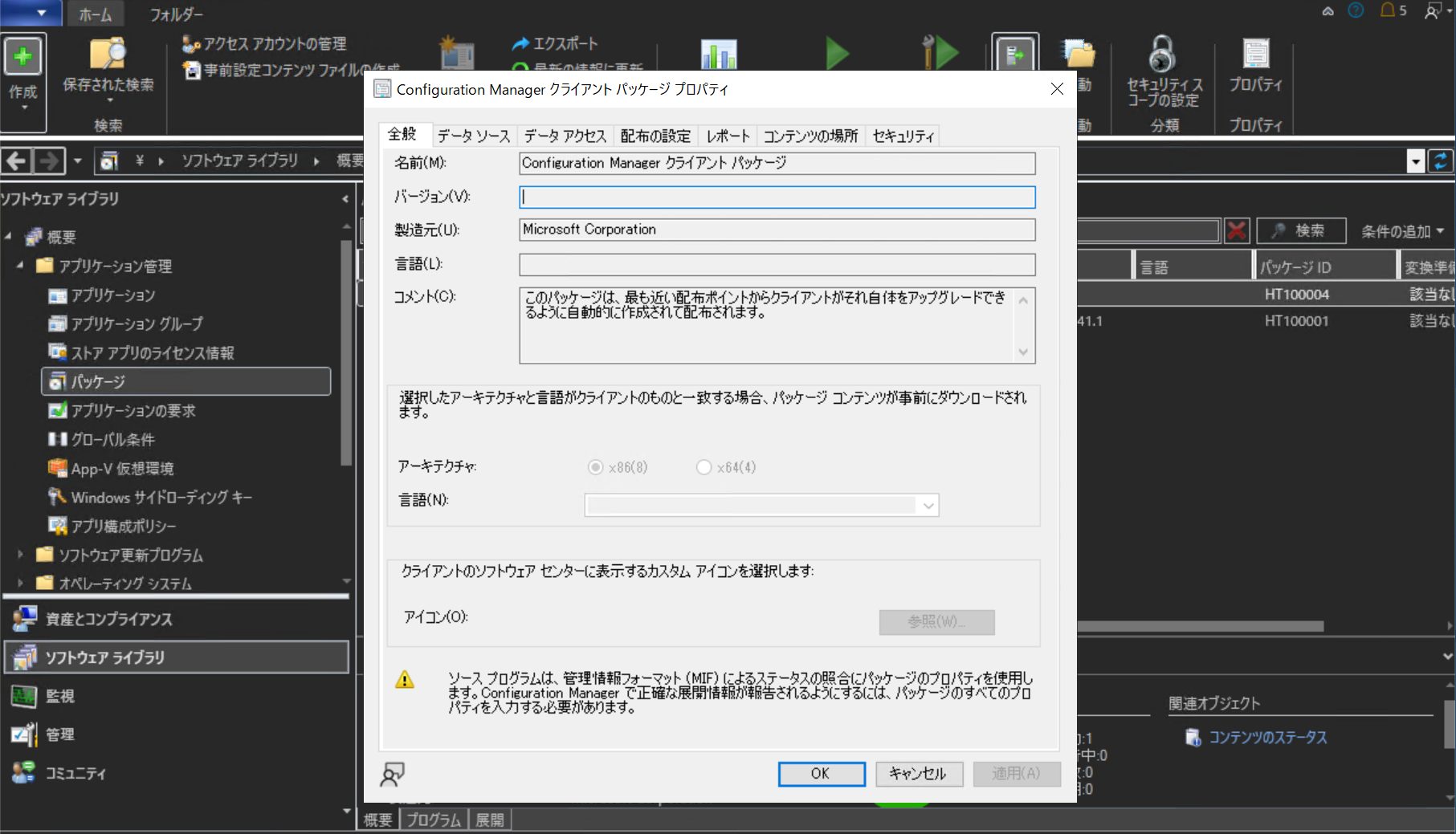Select the x86(8) architecture radio button
1456x834 pixels.
click(x=595, y=467)
